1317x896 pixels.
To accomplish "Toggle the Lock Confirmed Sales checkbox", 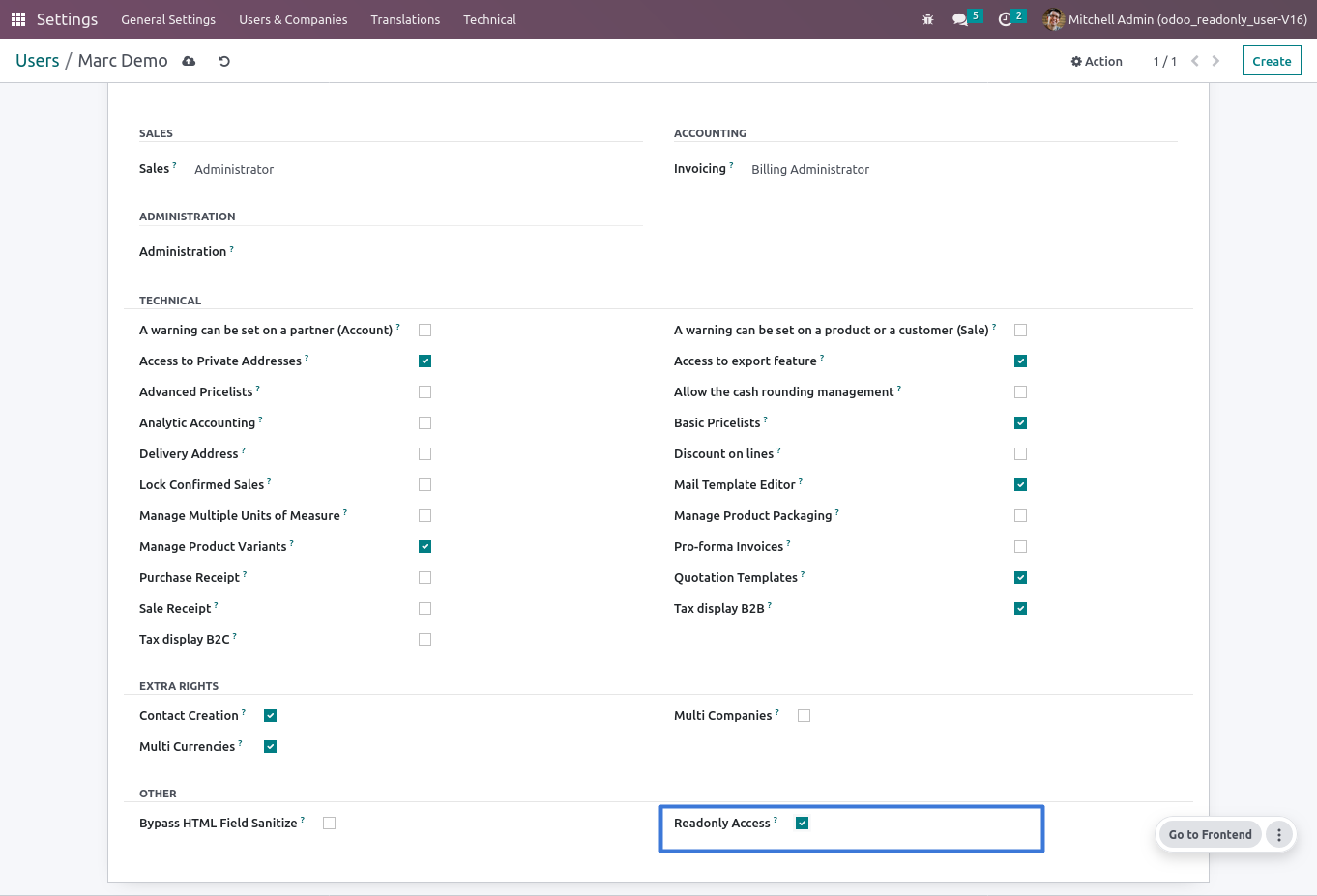I will 425,485.
